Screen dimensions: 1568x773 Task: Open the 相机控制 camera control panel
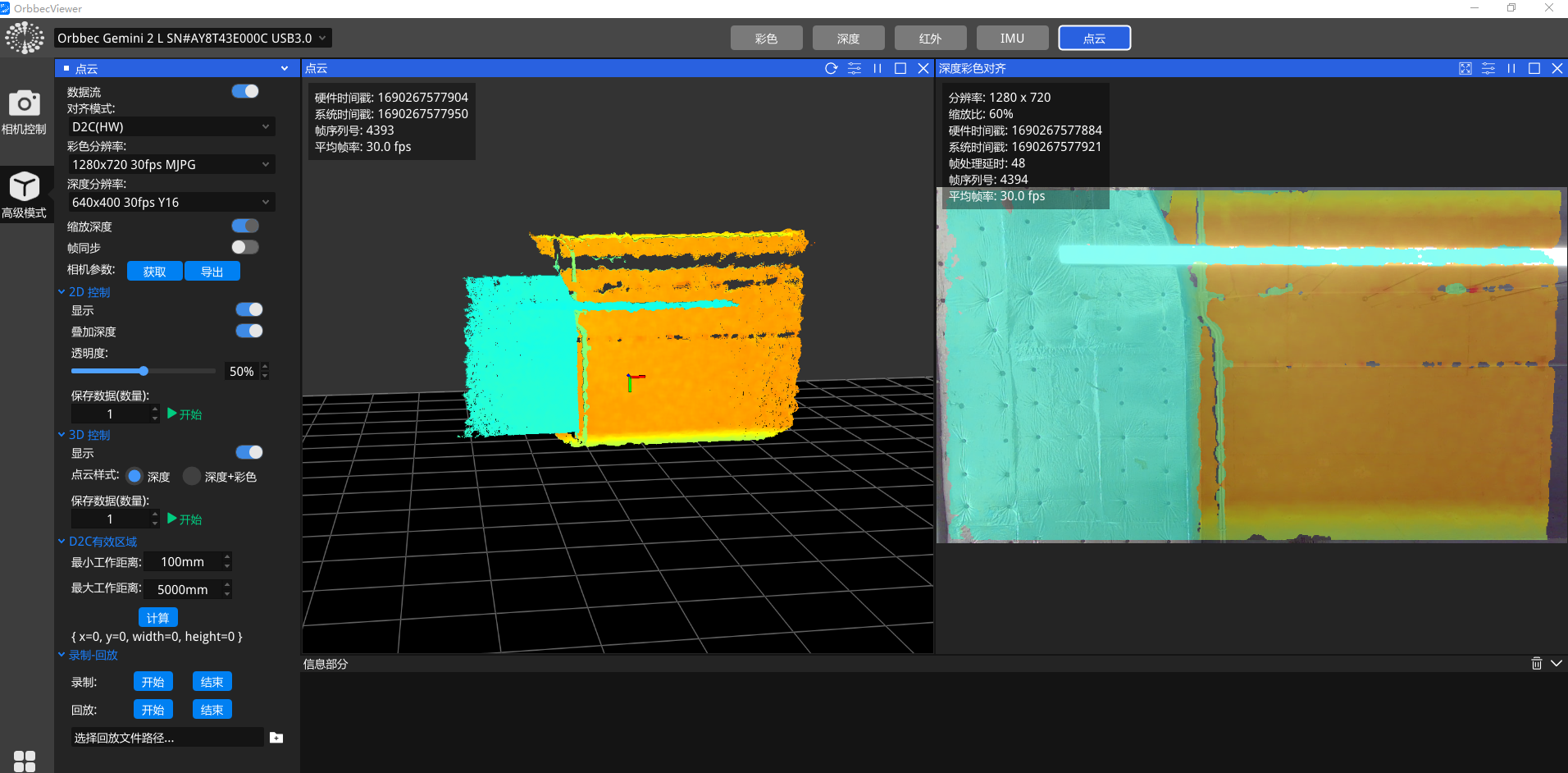25,112
